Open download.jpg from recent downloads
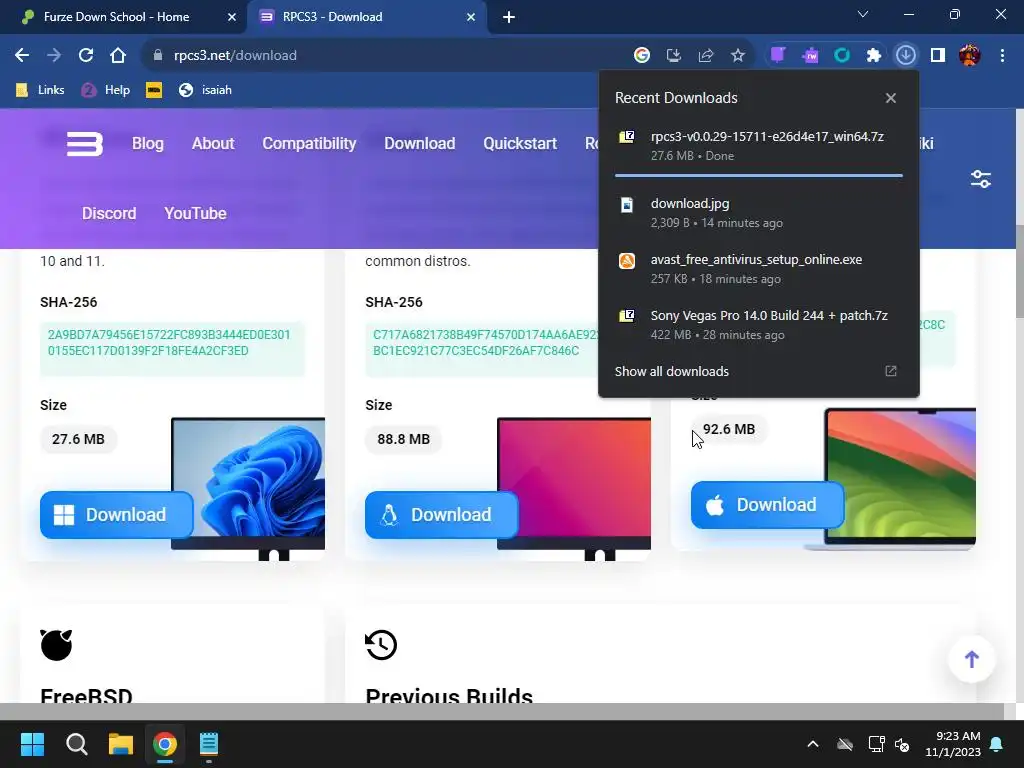Viewport: 1024px width, 768px height. click(759, 213)
